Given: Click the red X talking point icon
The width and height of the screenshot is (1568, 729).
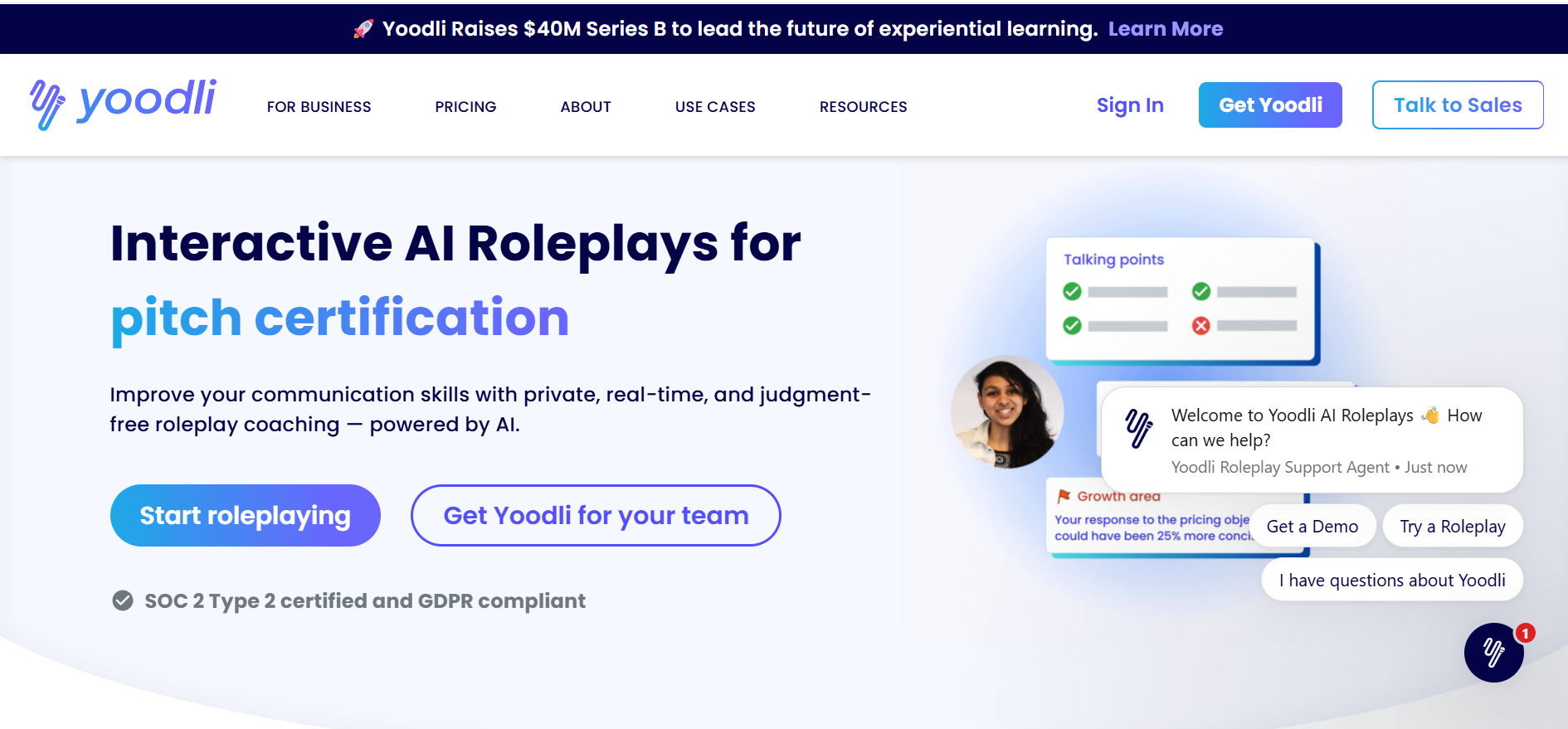Looking at the screenshot, I should tap(1200, 326).
